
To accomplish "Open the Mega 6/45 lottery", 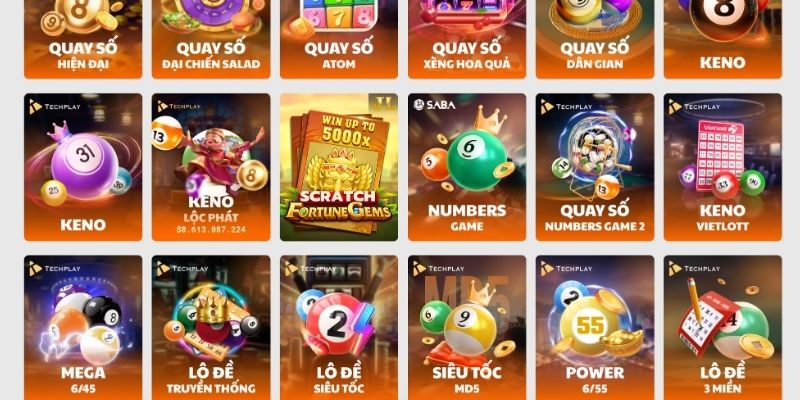I will pos(83,328).
